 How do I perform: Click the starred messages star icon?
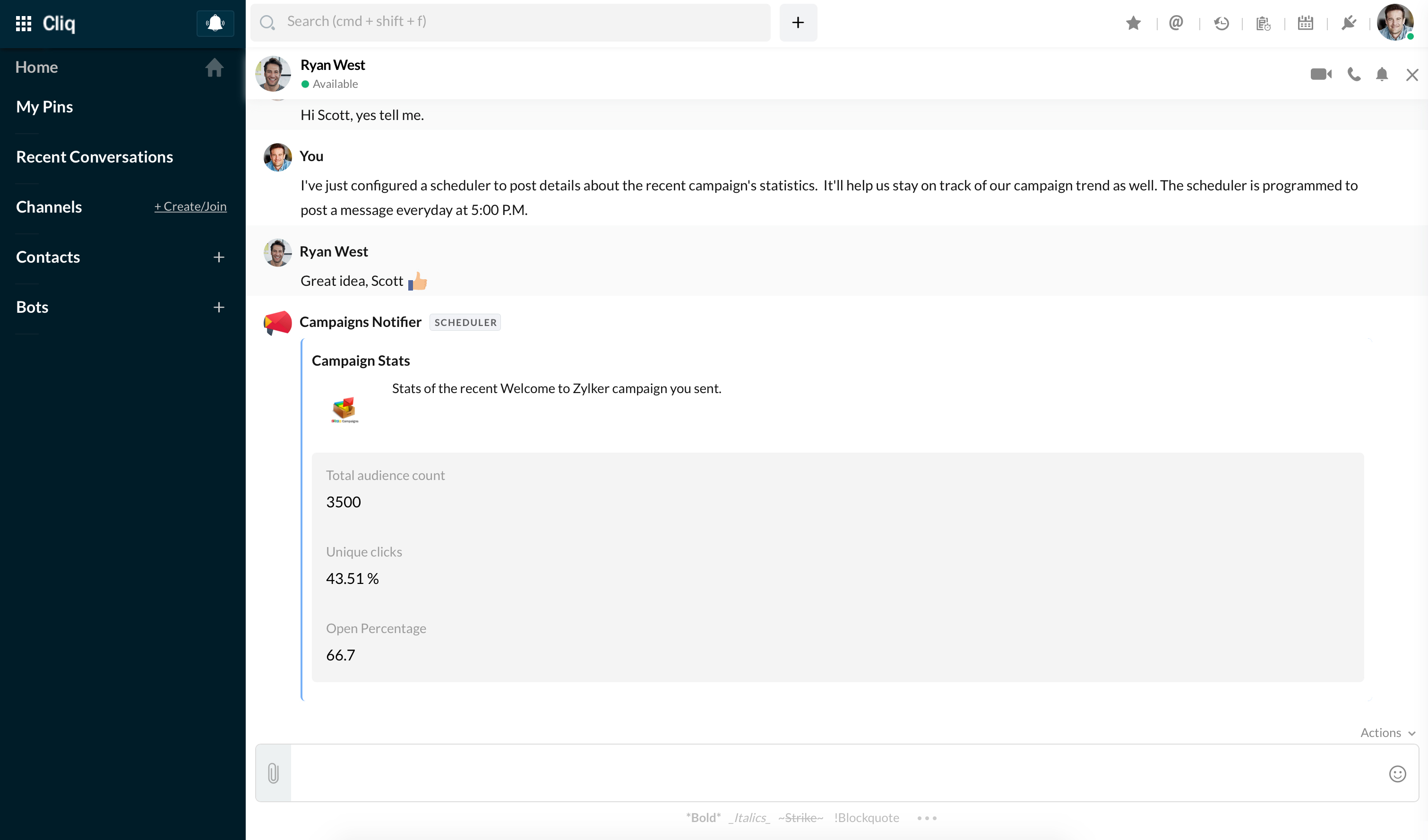(x=1133, y=23)
